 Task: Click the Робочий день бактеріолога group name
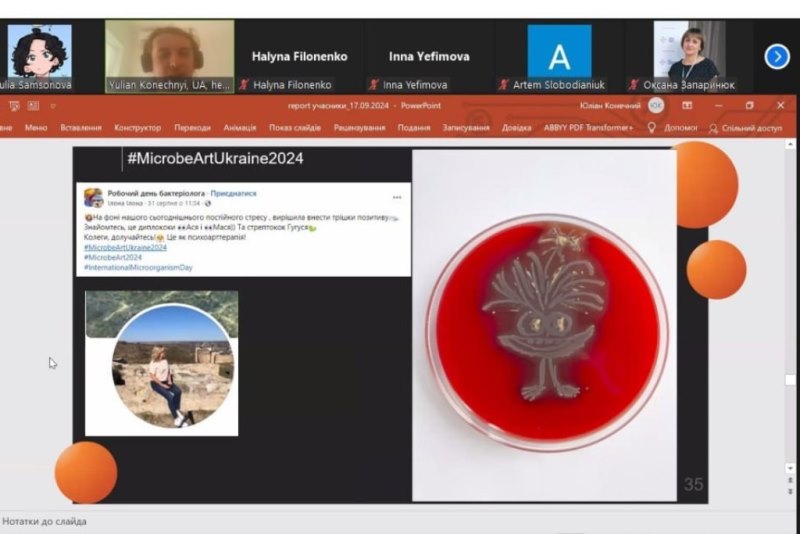point(156,193)
